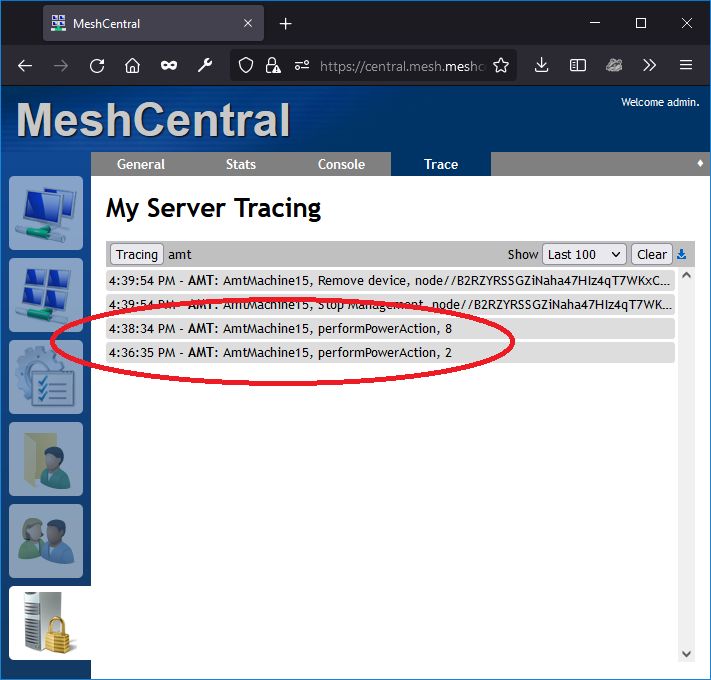711x680 pixels.
Task: Expand the Show Last 100 dropdown
Action: point(584,254)
